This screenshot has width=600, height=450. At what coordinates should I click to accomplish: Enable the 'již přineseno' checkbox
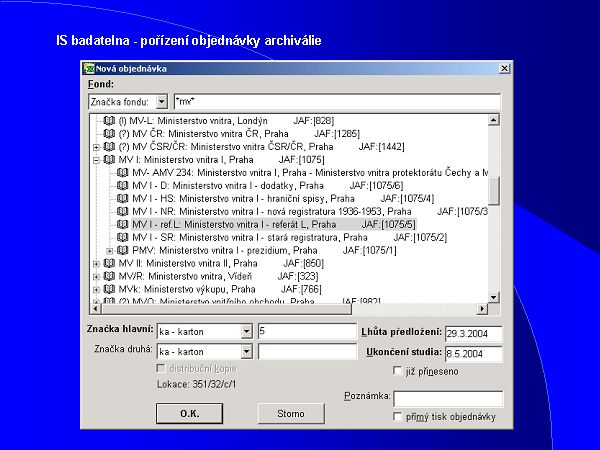point(398,371)
